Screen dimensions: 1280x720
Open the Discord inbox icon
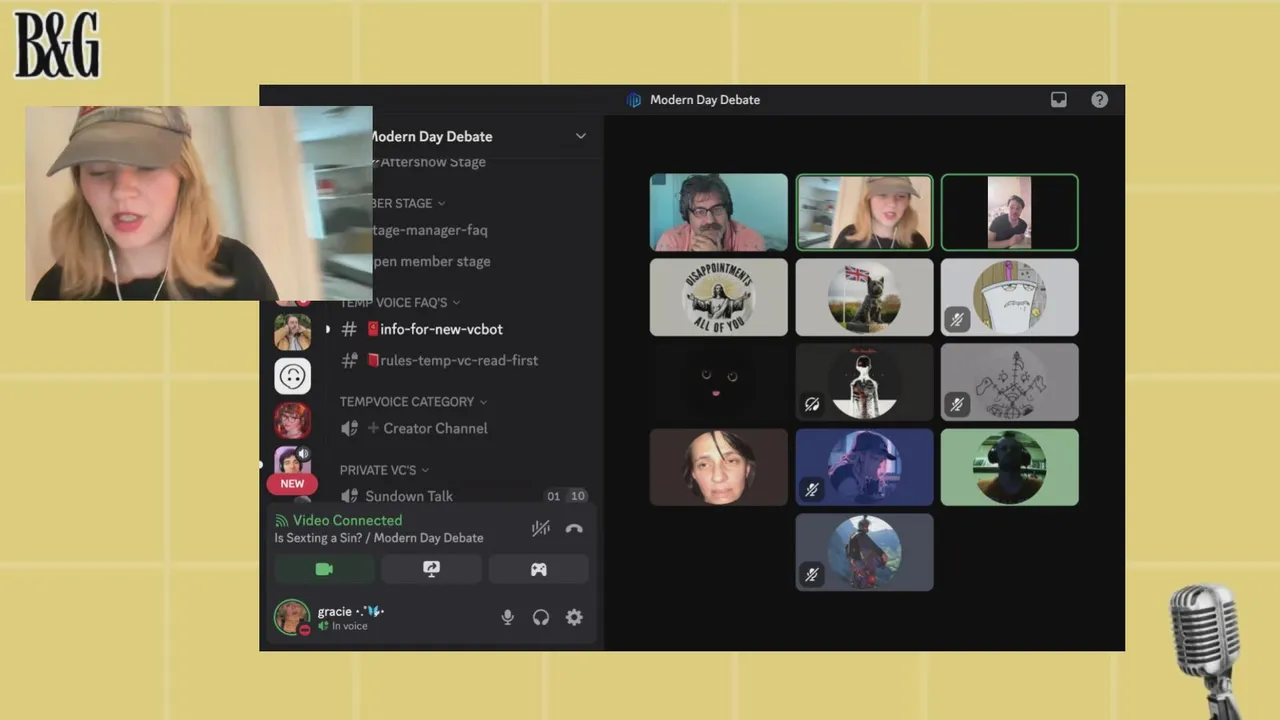click(x=1059, y=100)
